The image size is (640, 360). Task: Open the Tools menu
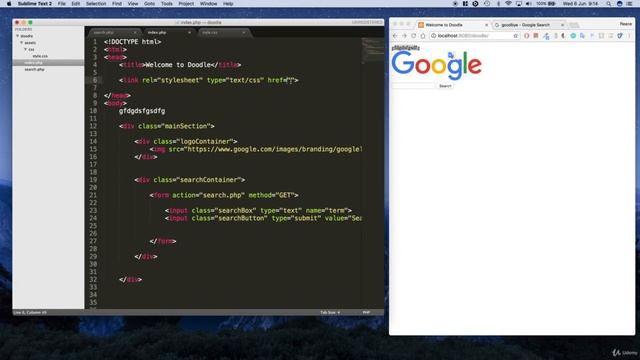167,4
